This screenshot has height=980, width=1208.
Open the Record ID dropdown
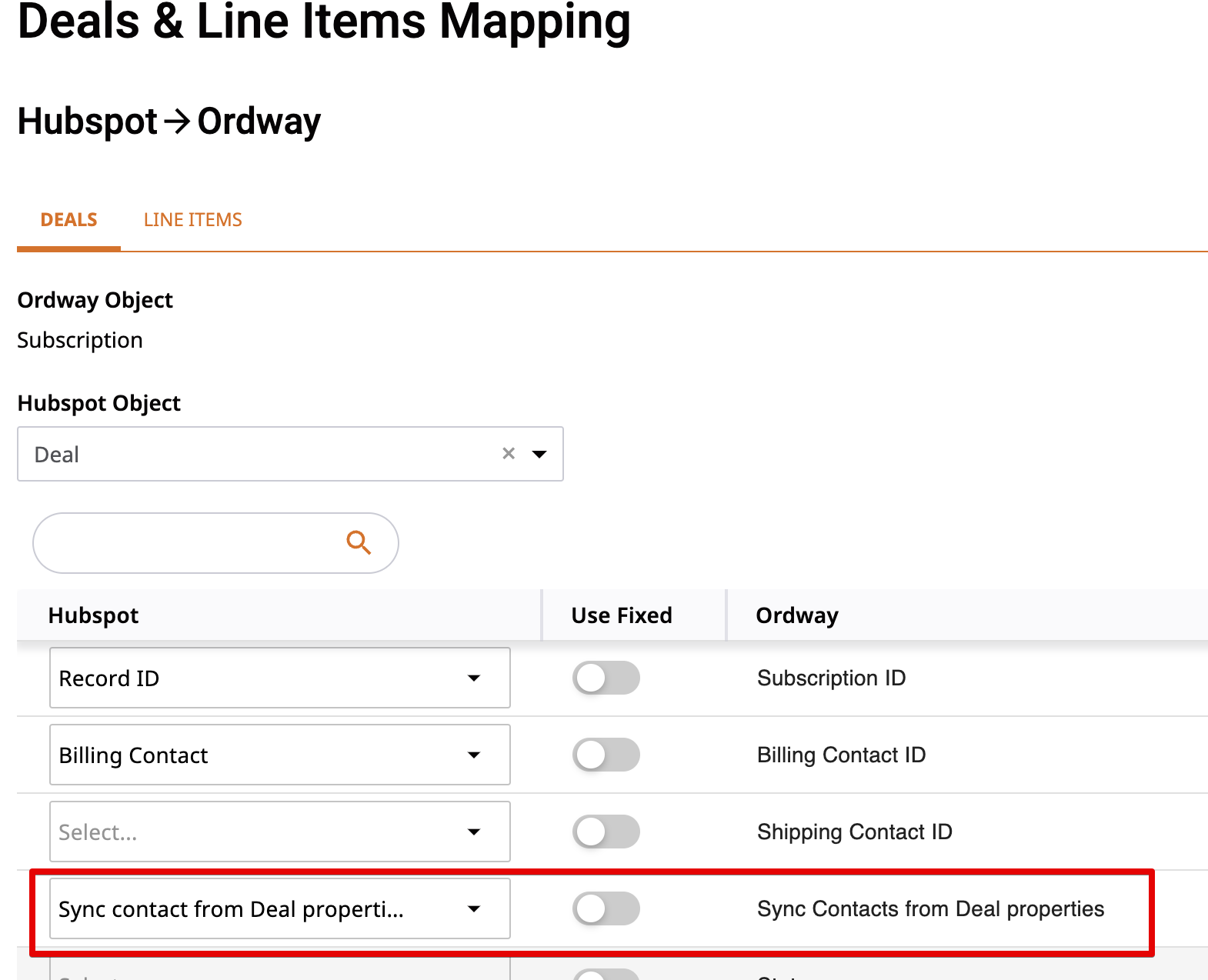(280, 678)
